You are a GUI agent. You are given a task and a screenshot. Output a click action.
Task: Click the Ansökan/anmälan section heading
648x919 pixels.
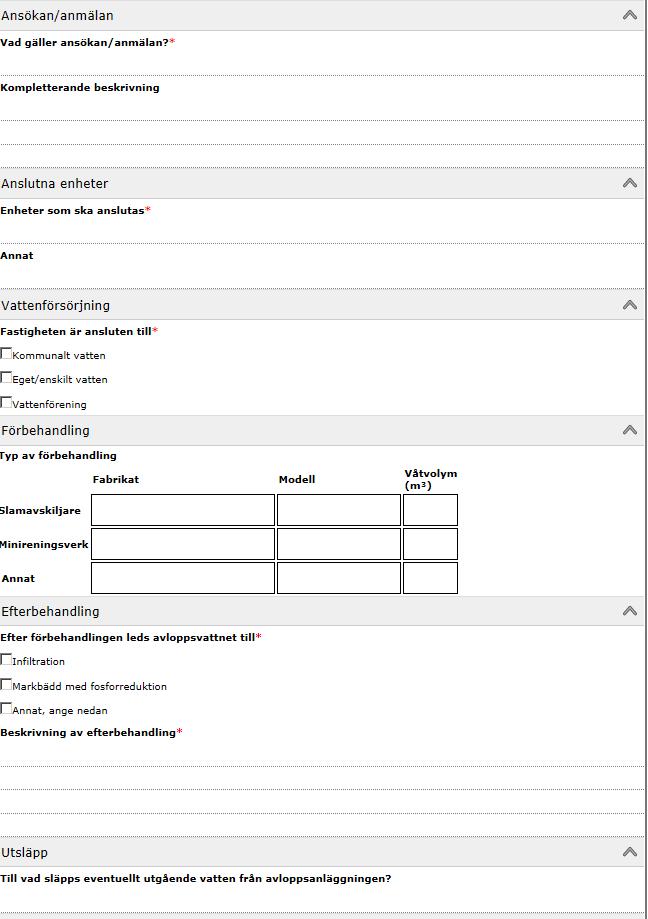(x=57, y=16)
